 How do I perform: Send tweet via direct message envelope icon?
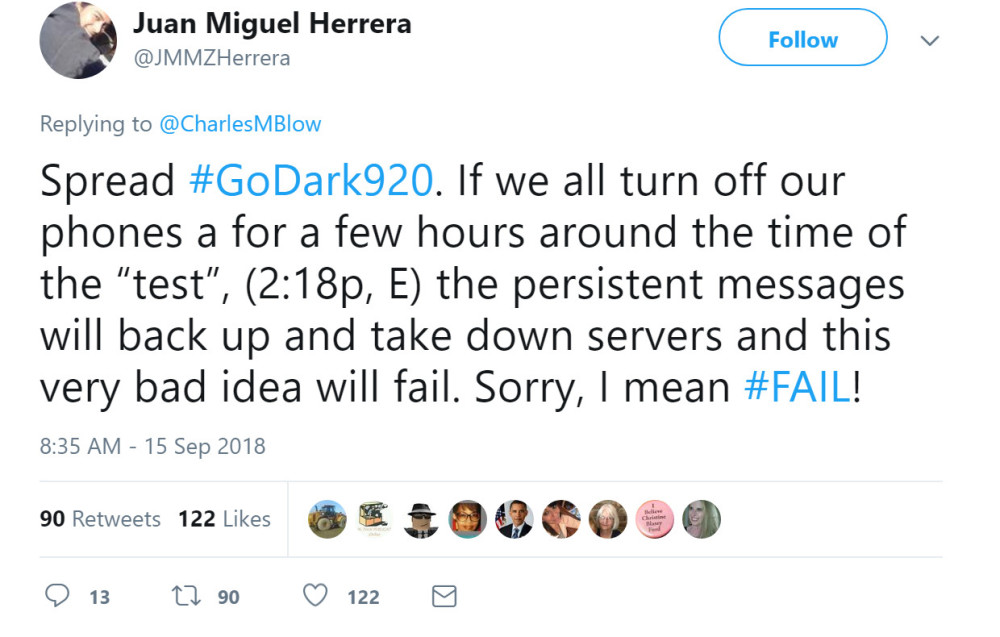click(443, 597)
